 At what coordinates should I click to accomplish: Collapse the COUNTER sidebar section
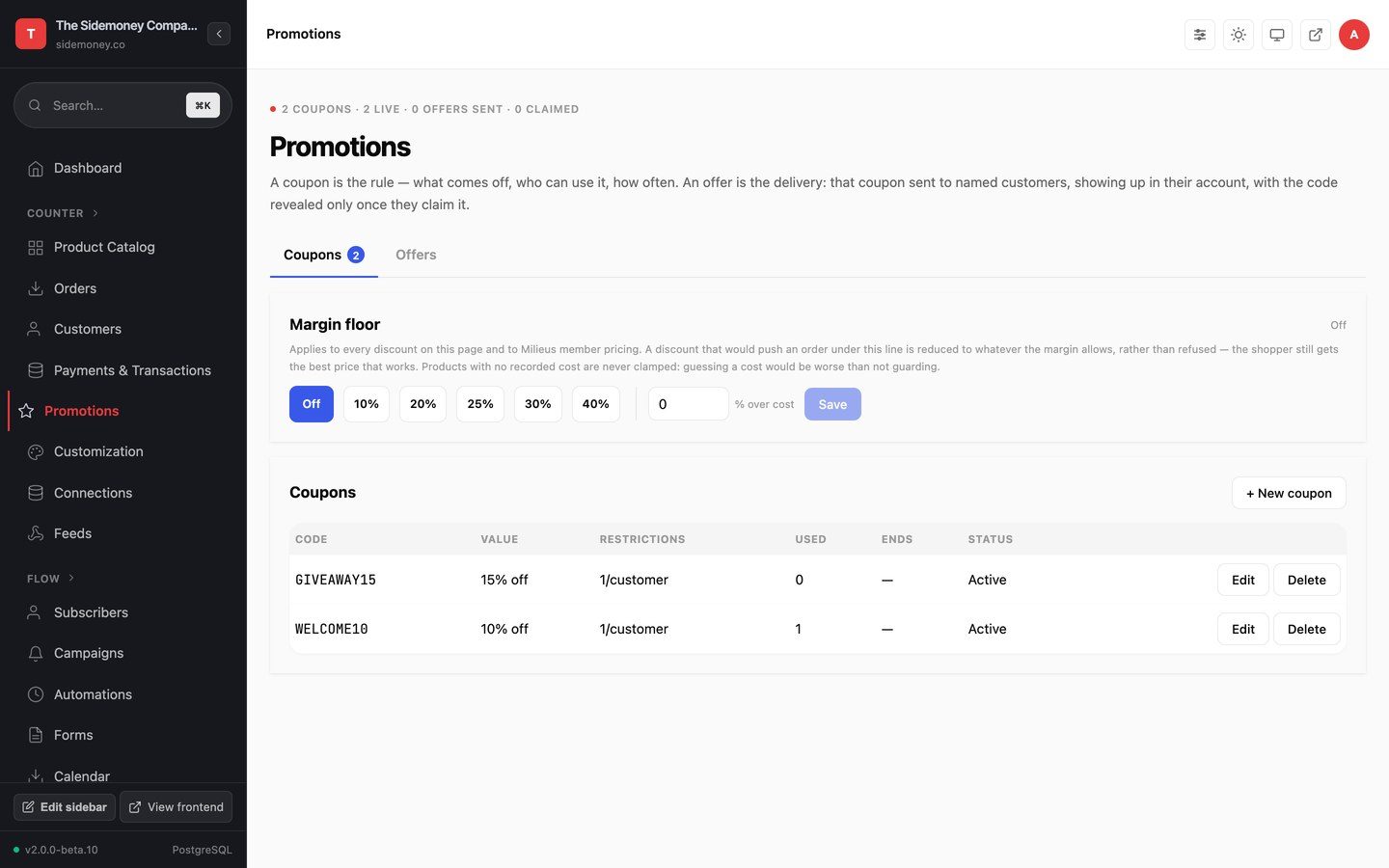(x=63, y=213)
